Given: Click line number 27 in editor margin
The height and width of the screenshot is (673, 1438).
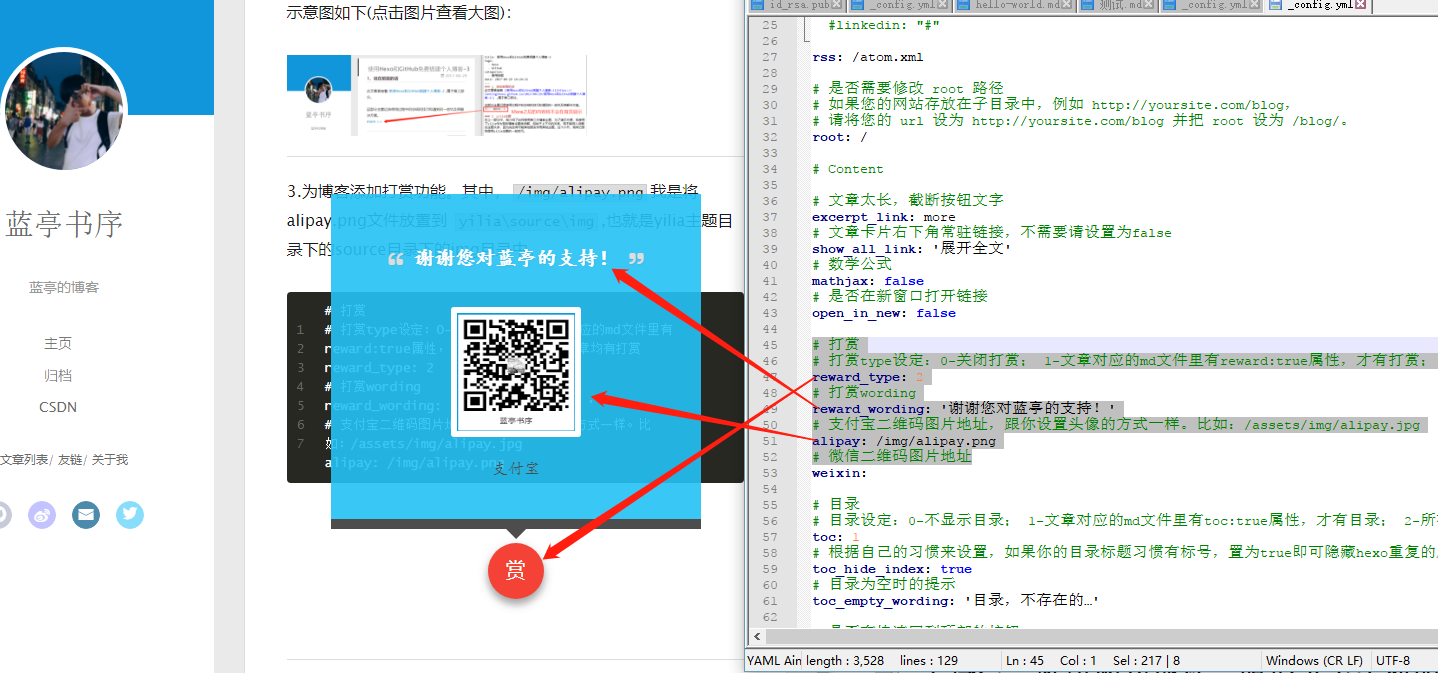Looking at the screenshot, I should 769,57.
